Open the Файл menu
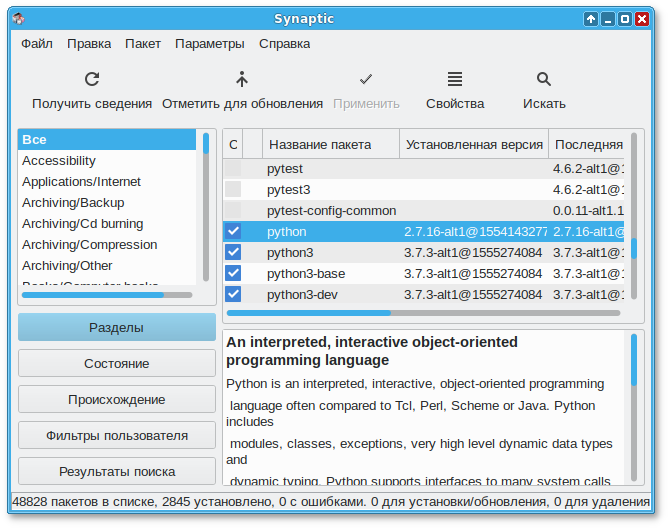 click(37, 43)
